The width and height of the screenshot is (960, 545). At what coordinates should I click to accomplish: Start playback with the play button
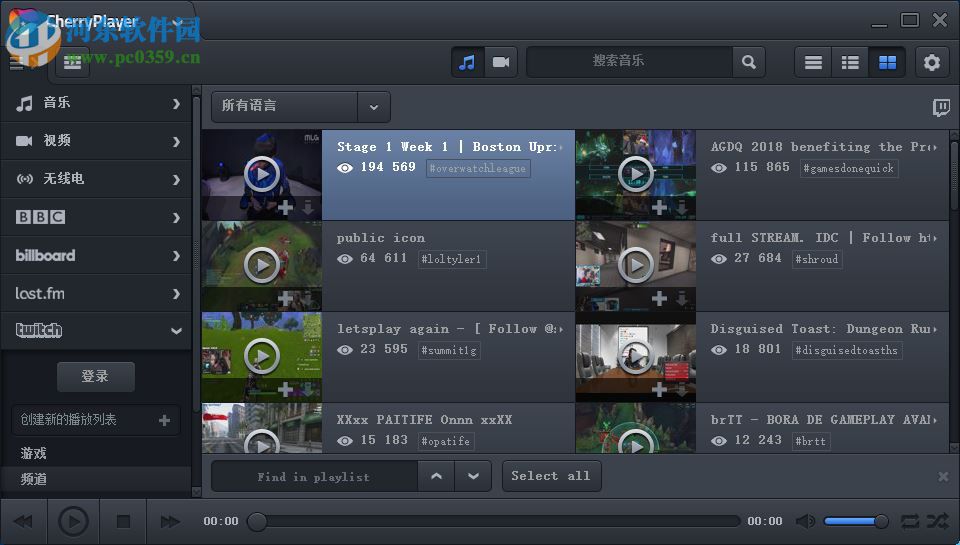tap(73, 522)
